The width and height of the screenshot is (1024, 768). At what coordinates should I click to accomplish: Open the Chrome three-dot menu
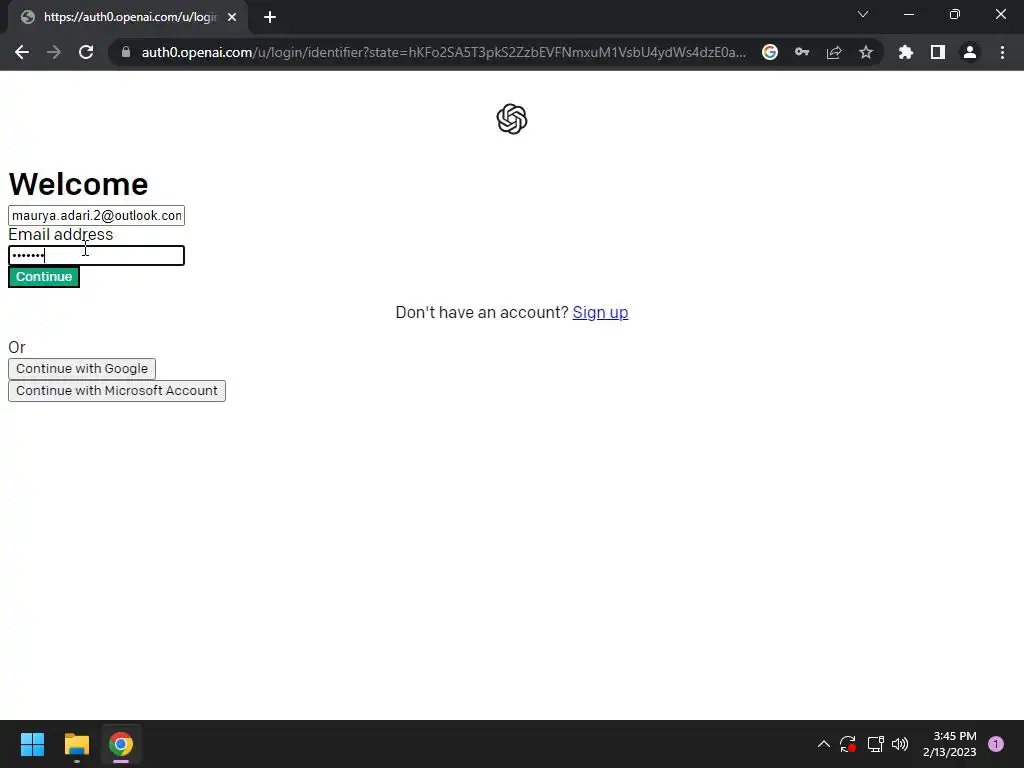click(x=1002, y=52)
